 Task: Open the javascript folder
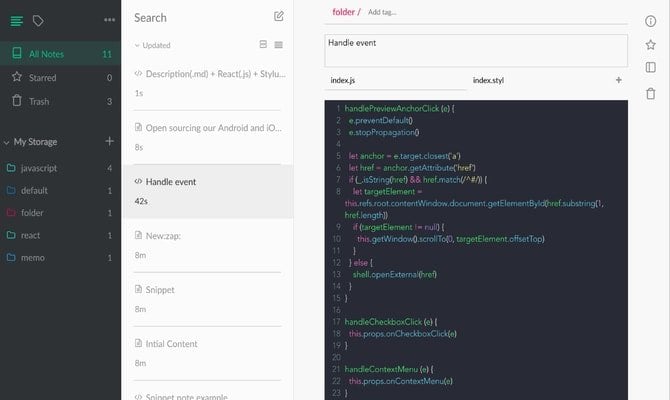click(60, 168)
